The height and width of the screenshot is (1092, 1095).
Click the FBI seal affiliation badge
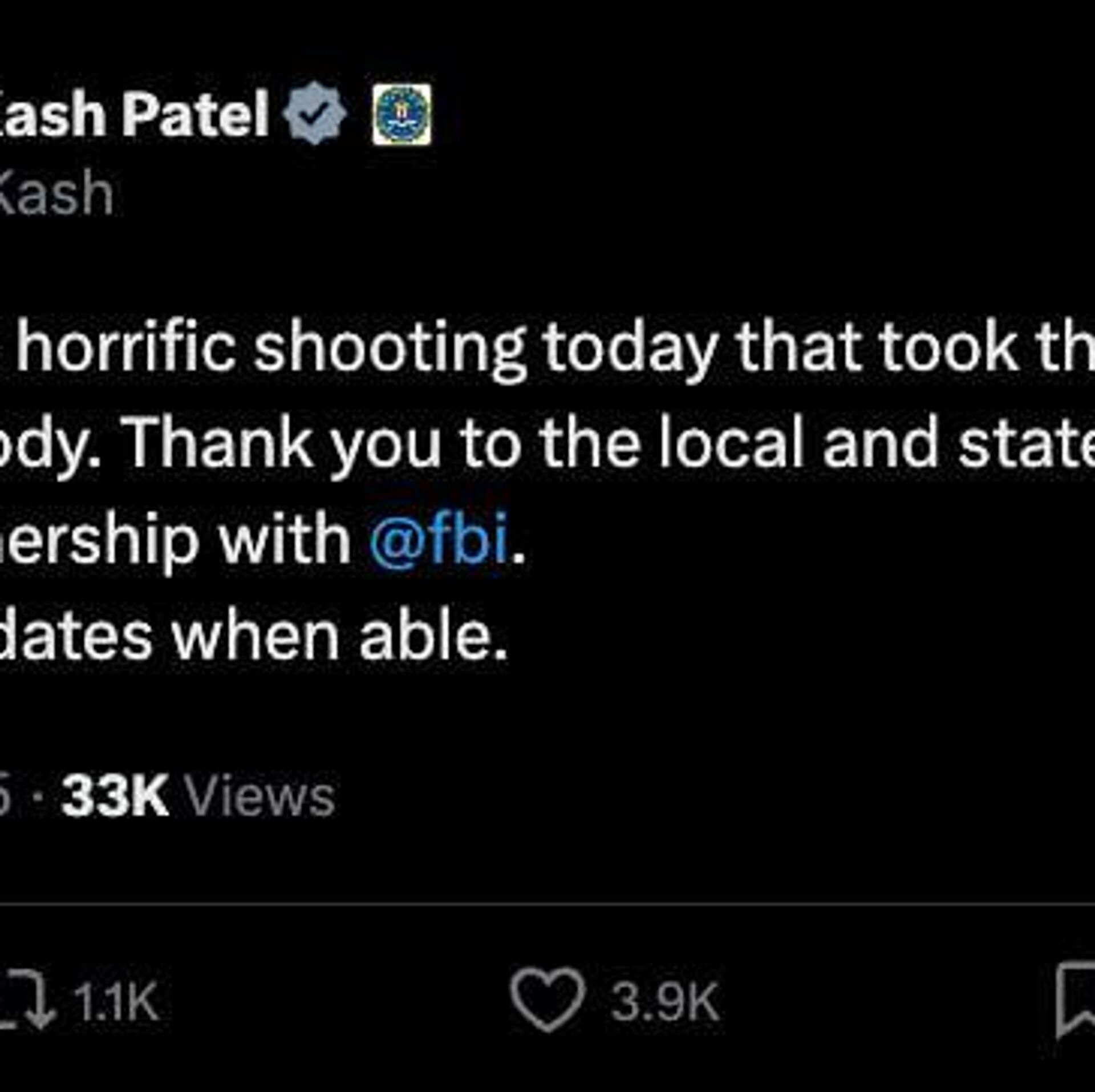[401, 114]
